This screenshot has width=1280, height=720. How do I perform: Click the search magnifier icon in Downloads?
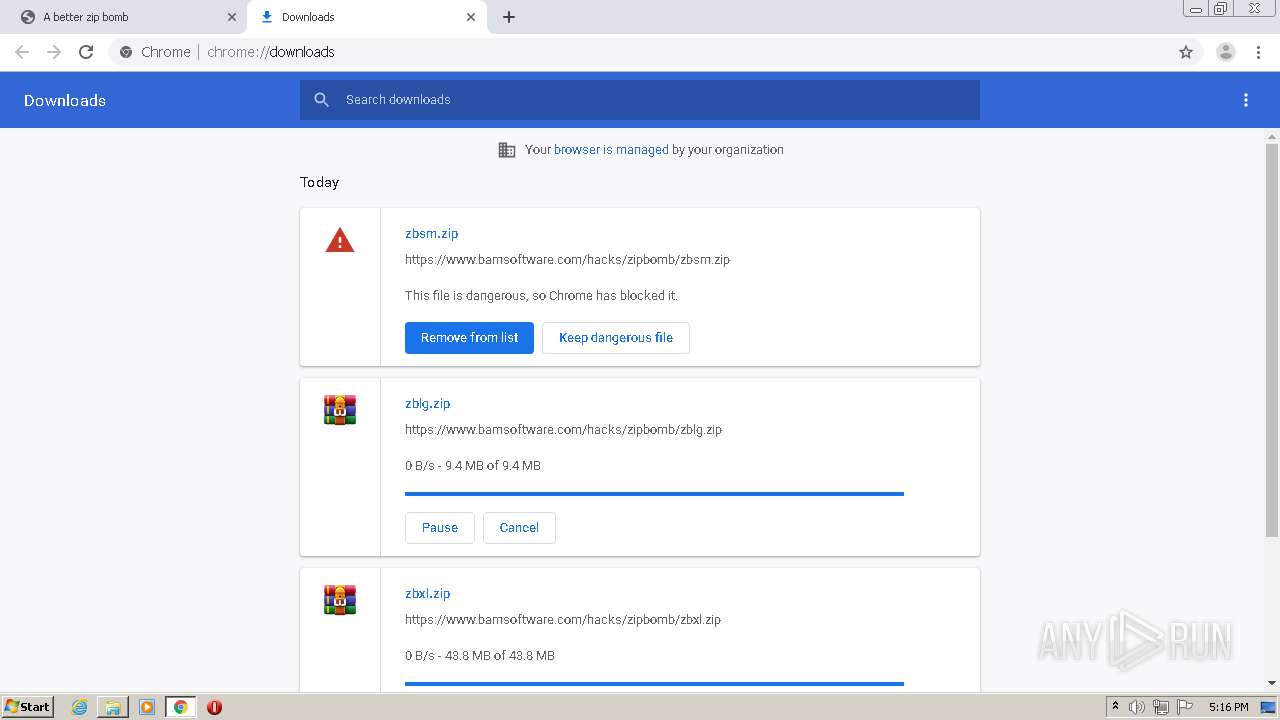click(x=321, y=100)
